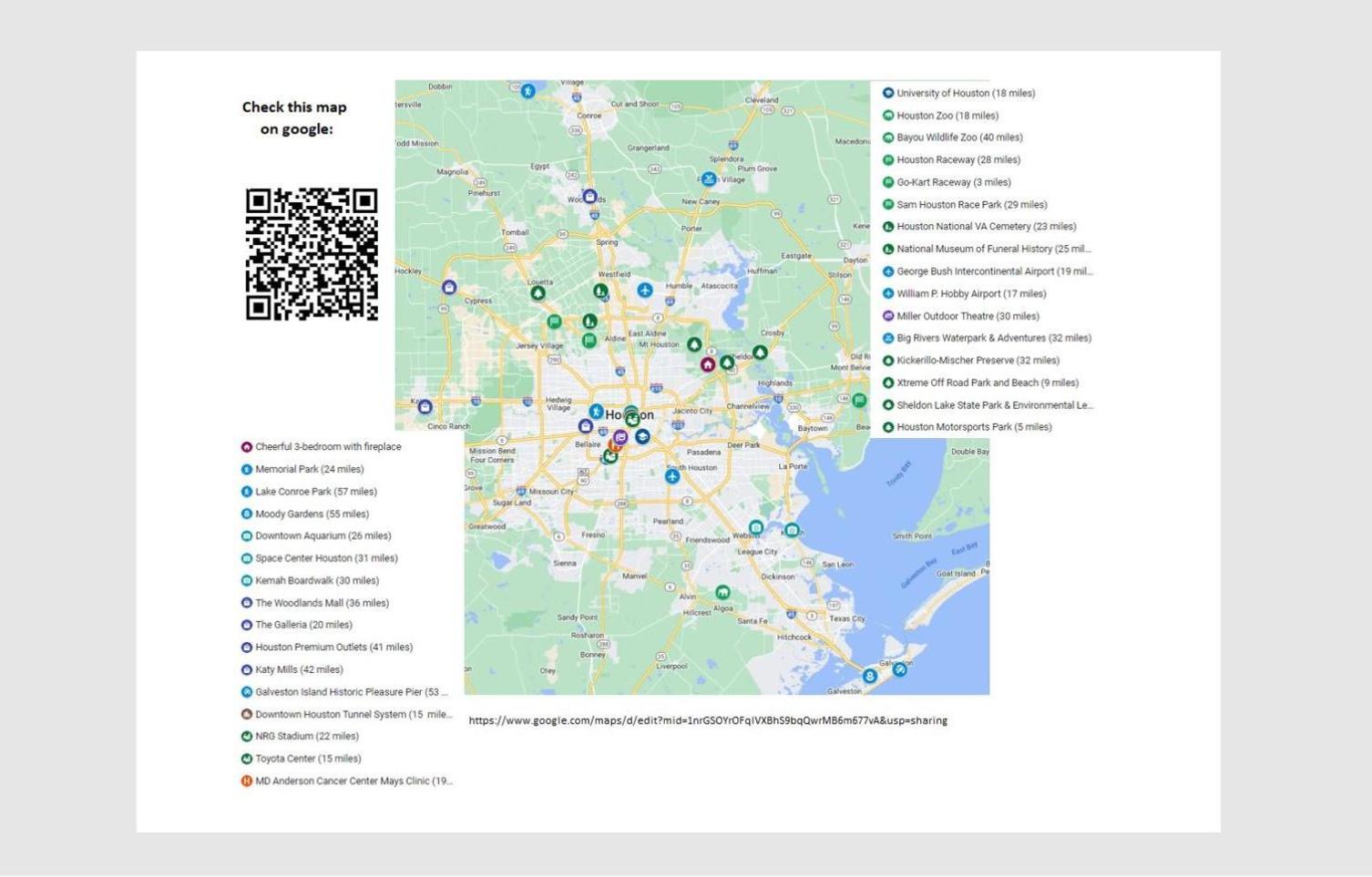Click the maroon house pin on the map
This screenshot has width=1372, height=877.
(x=708, y=364)
